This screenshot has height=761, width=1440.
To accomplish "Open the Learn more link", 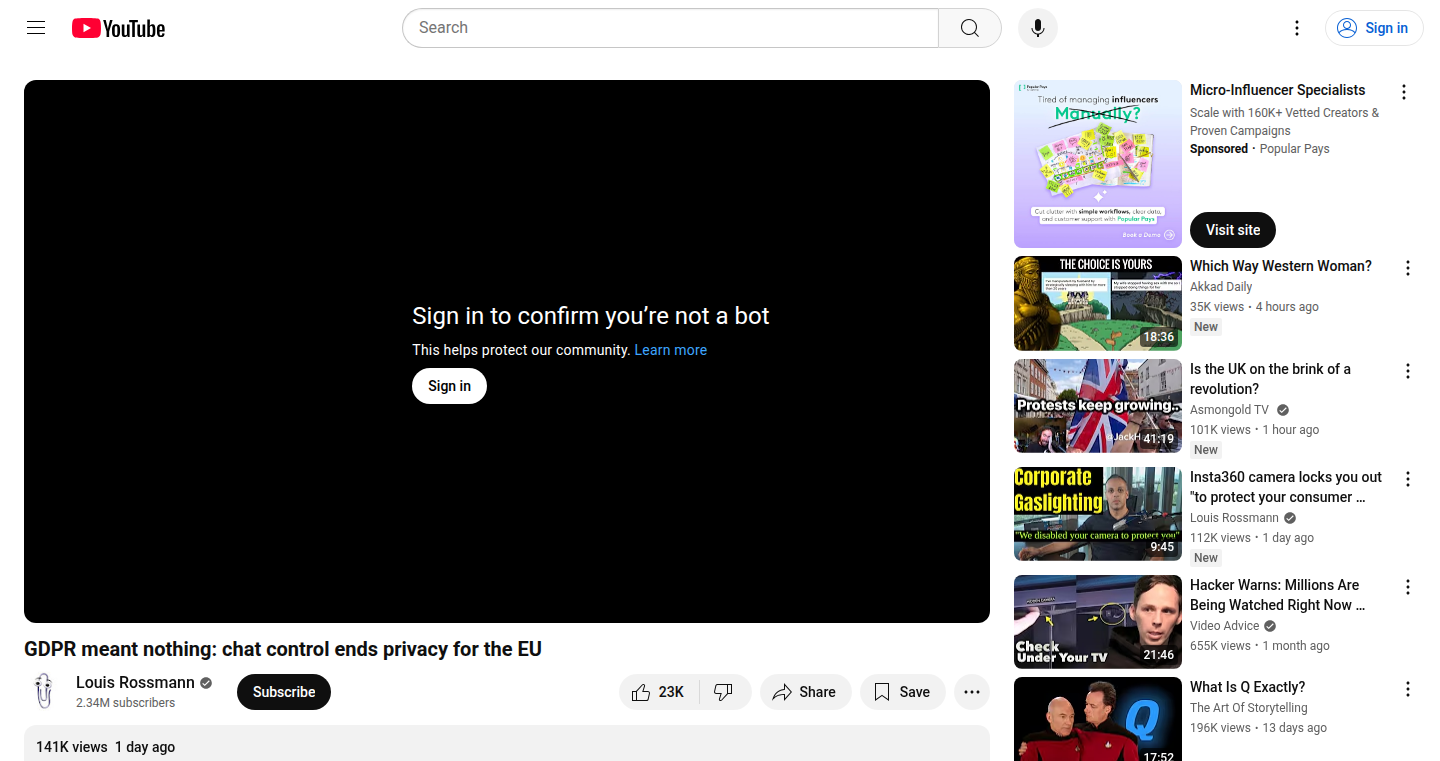I will point(671,350).
